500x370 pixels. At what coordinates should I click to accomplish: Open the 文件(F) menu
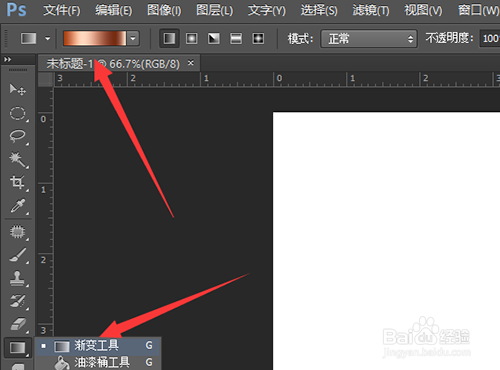click(62, 11)
